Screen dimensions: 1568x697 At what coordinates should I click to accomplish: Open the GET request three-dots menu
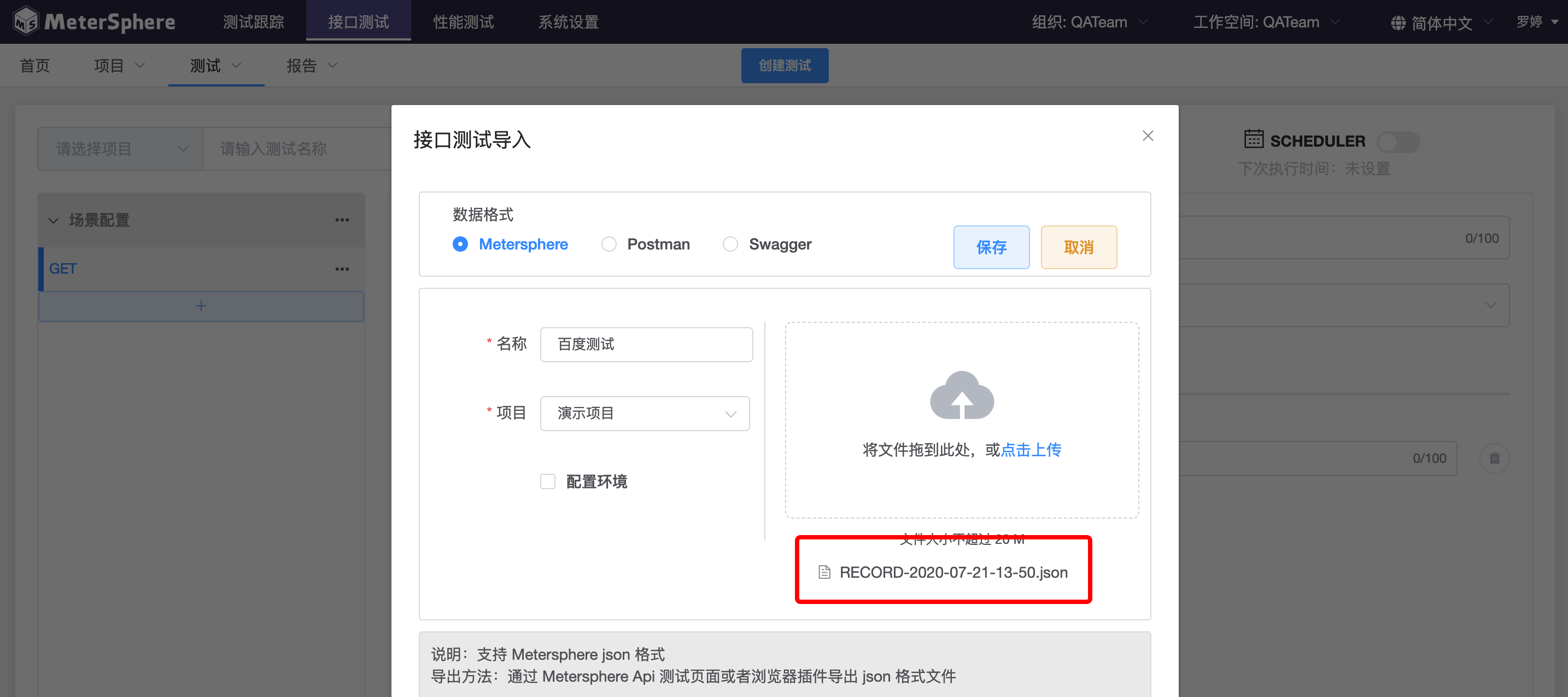pyautogui.click(x=342, y=269)
